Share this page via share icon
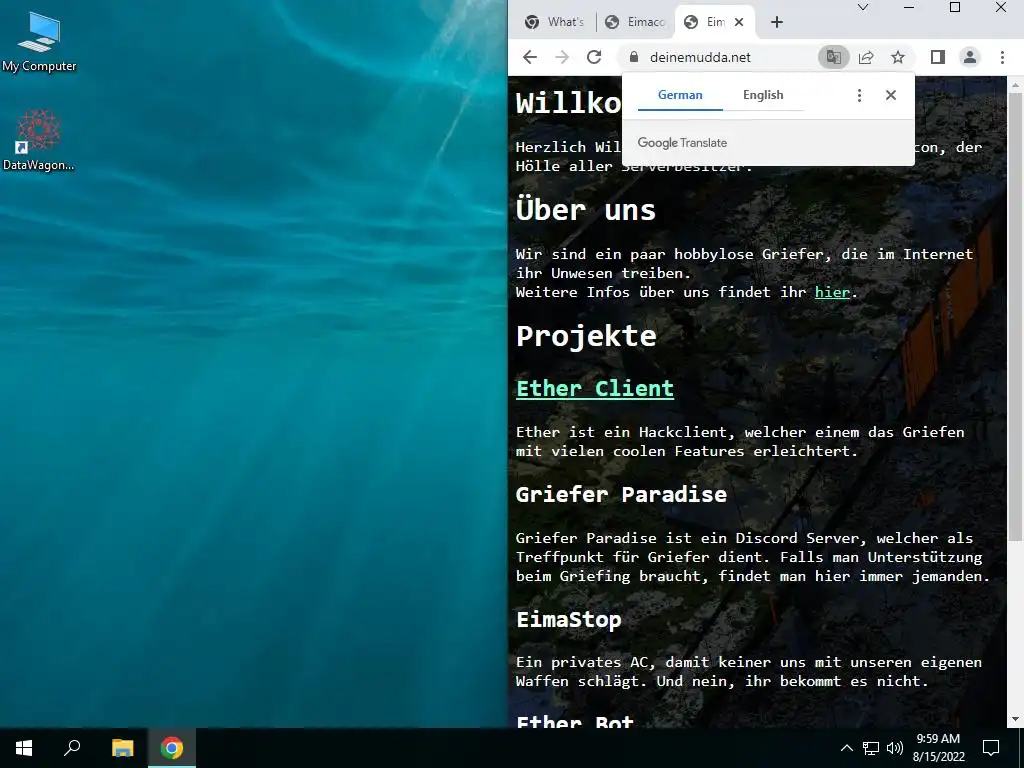This screenshot has width=1024, height=768. tap(866, 57)
